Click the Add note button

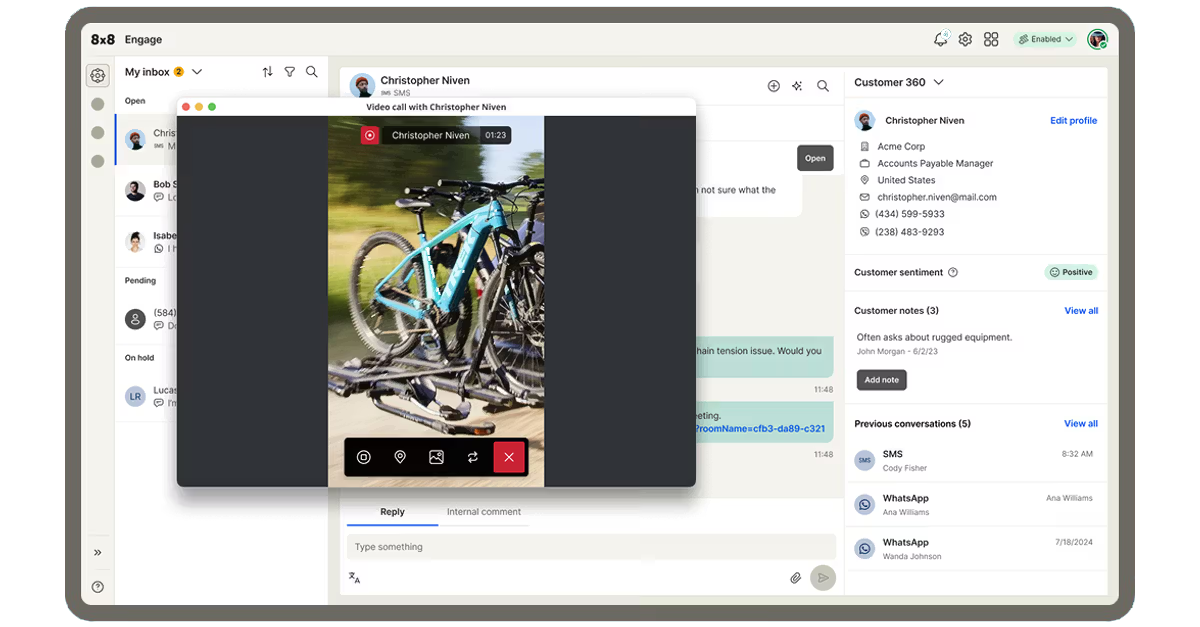pos(881,380)
